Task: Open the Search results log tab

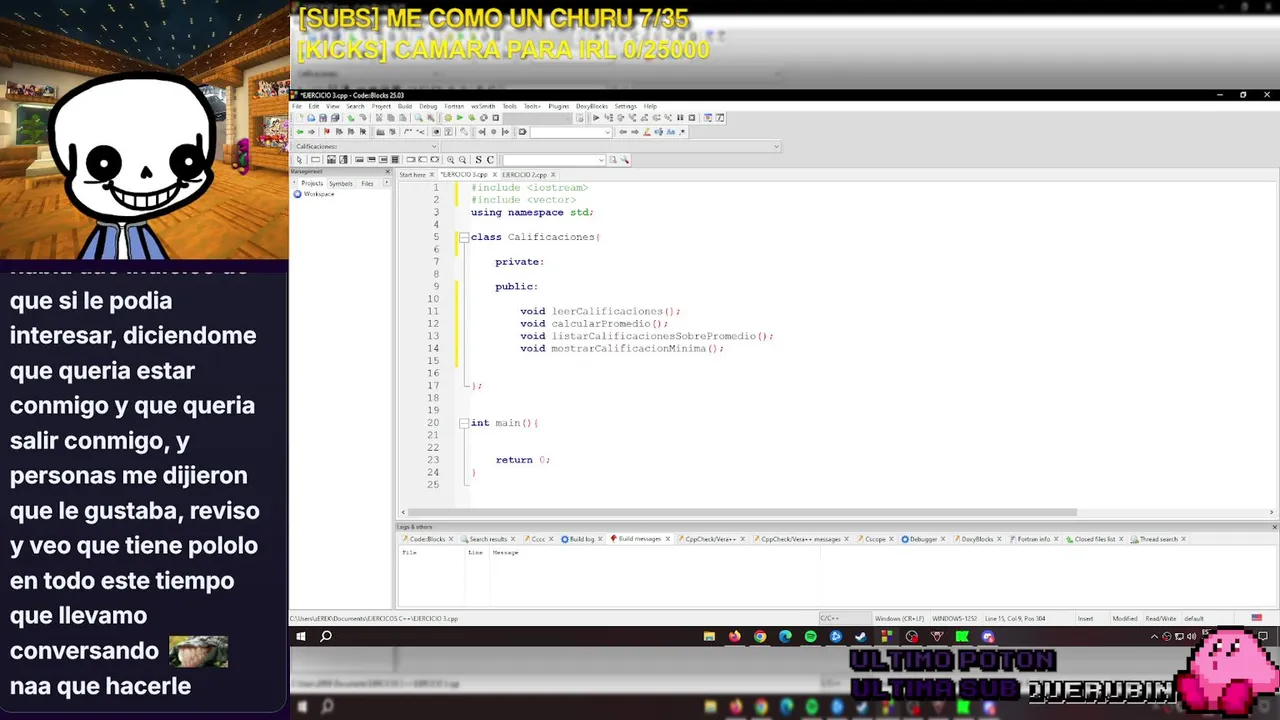Action: click(488, 539)
